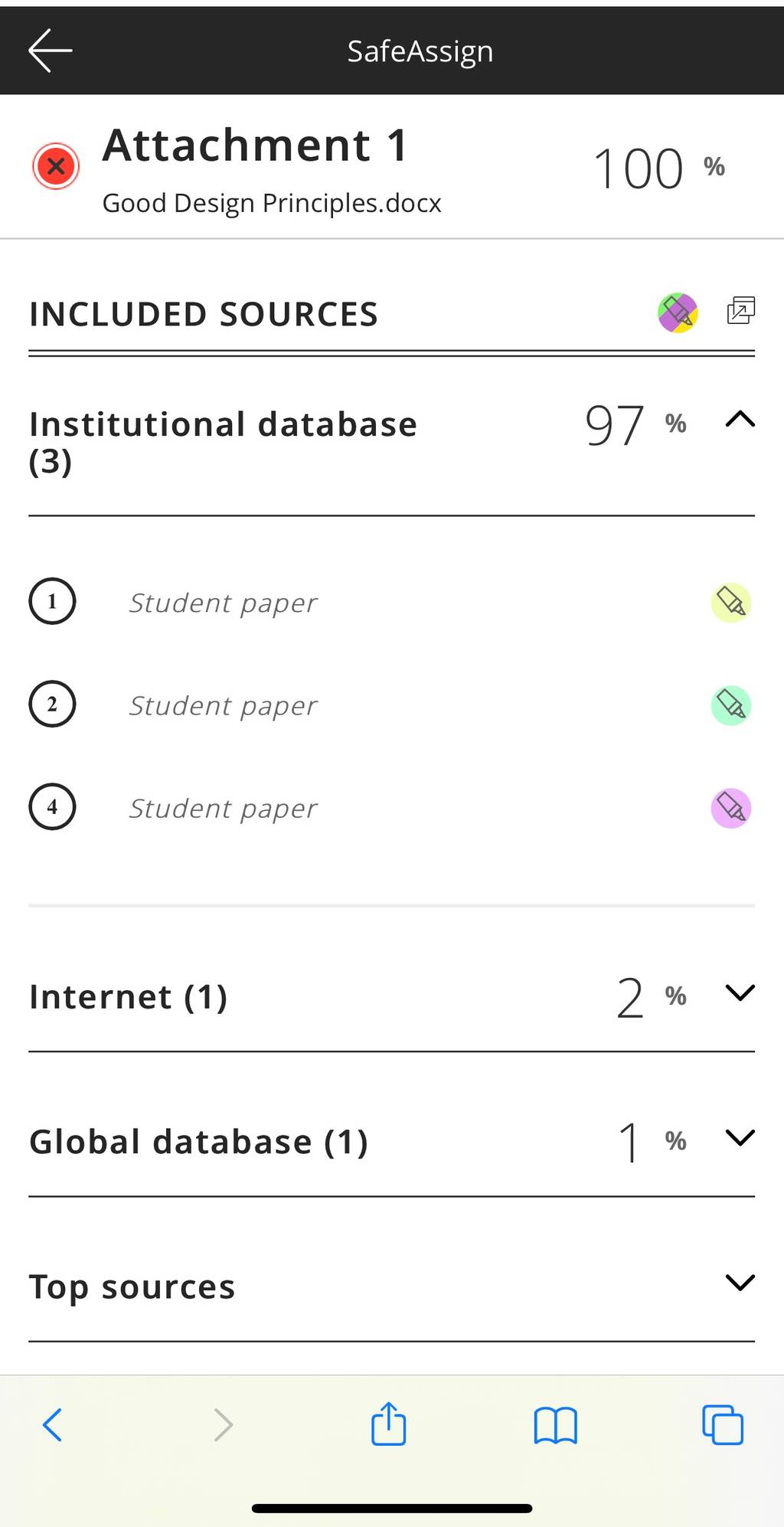The image size is (784, 1527).
Task: Toggle all-sources highlighter icon in Included Sources
Action: (678, 312)
